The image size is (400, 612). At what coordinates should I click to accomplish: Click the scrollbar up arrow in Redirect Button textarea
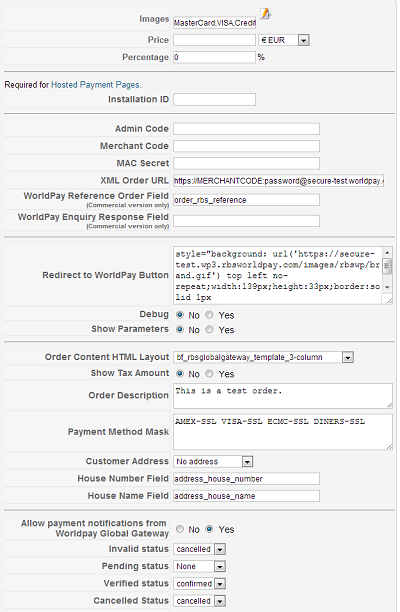click(387, 253)
